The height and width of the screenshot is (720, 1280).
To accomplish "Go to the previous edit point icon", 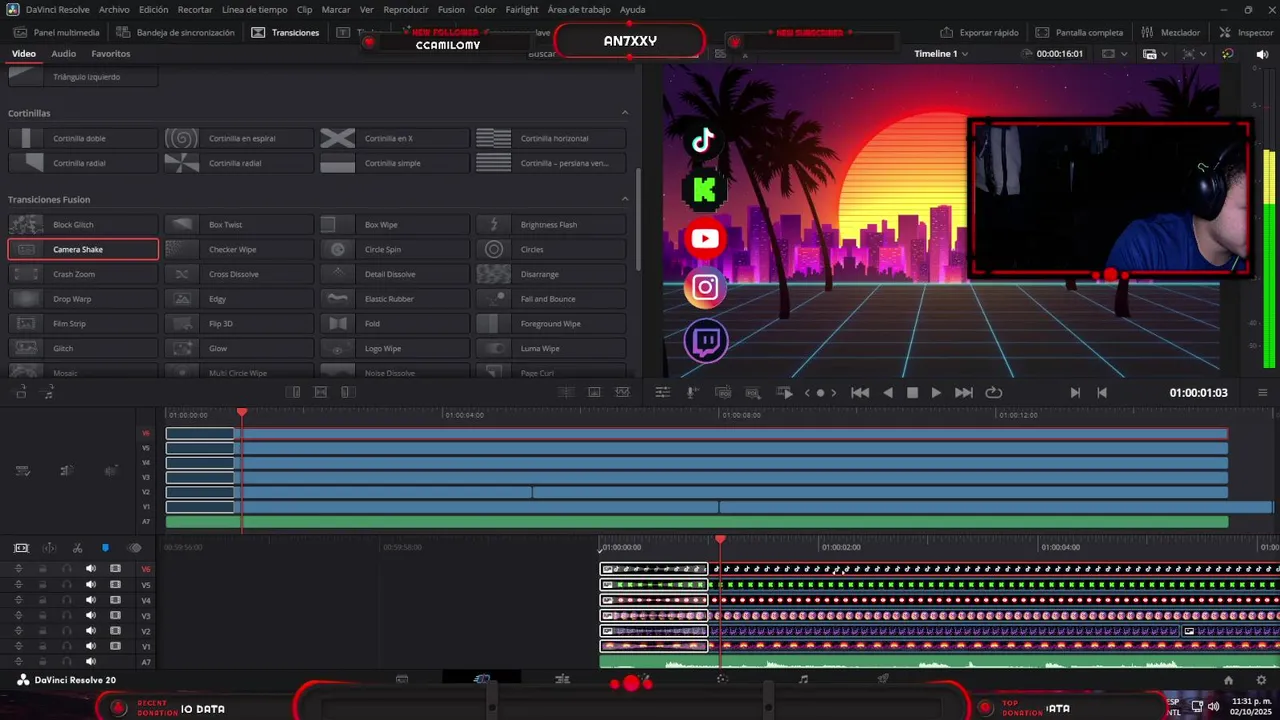I will pyautogui.click(x=1102, y=393).
